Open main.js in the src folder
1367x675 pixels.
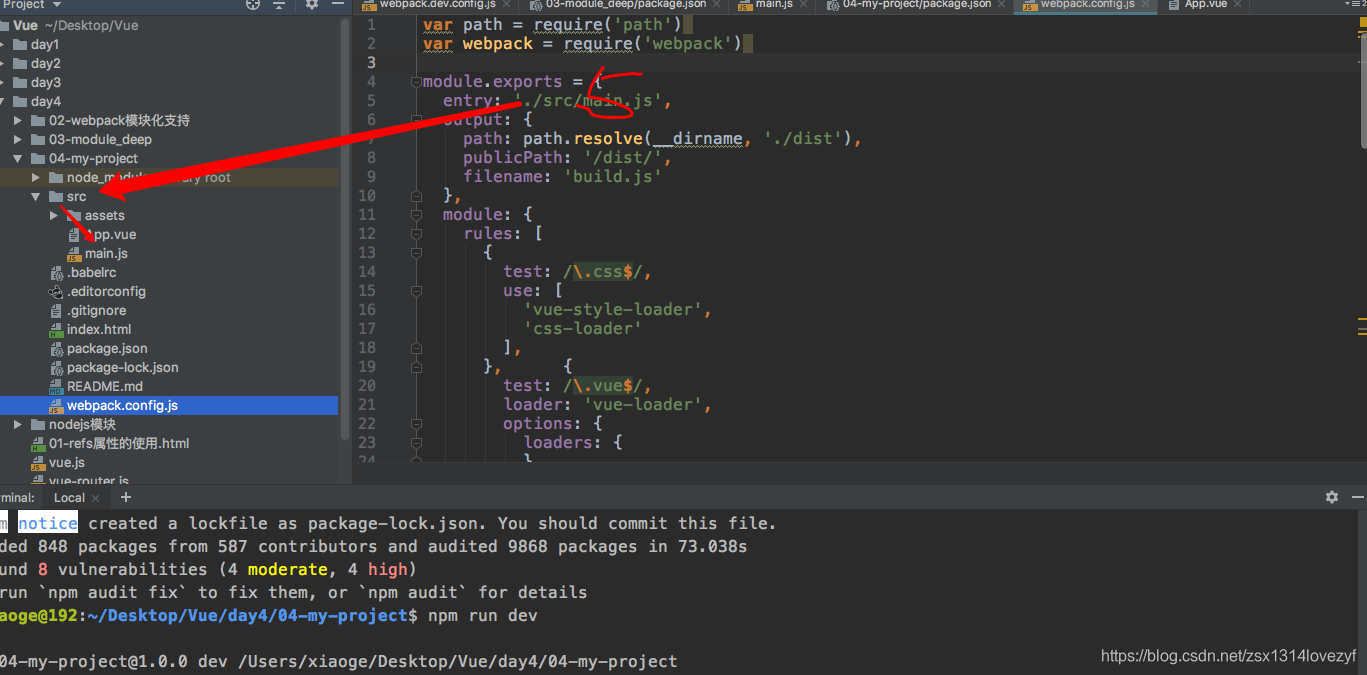coord(106,254)
